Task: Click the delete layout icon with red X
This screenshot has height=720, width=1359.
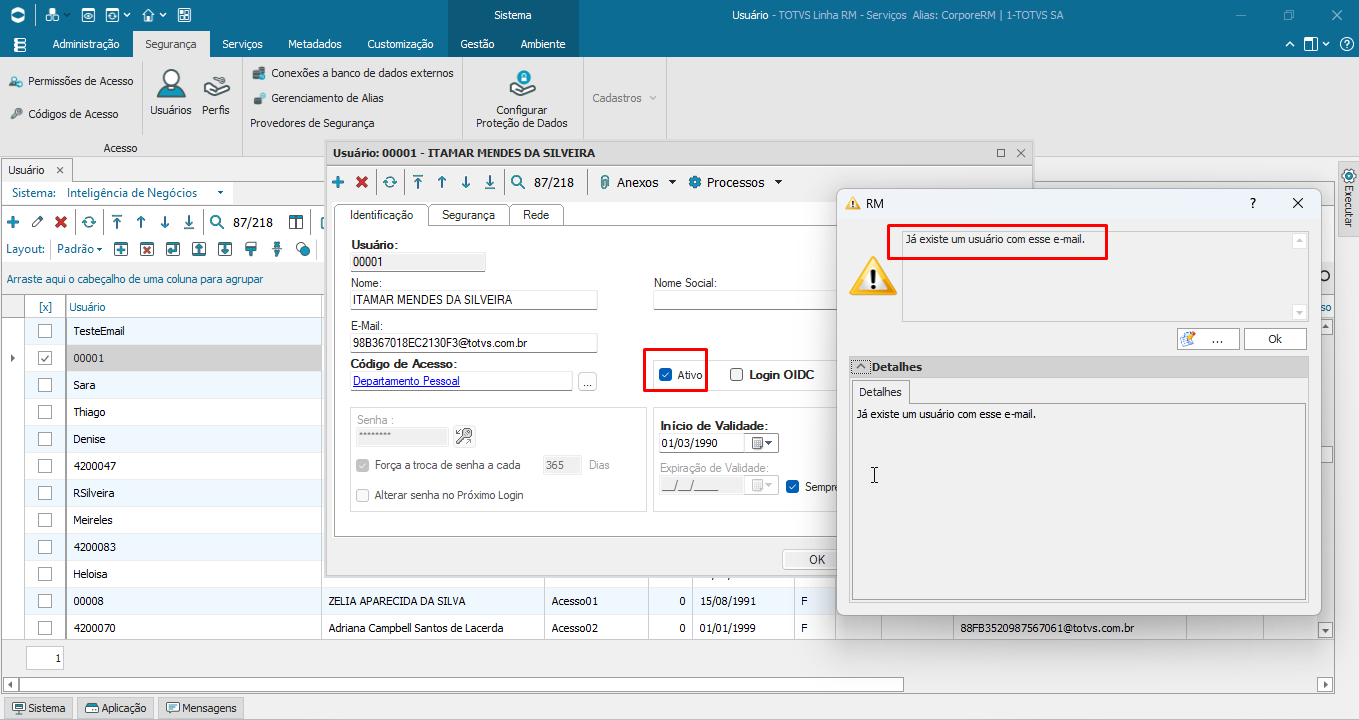Action: [147, 249]
